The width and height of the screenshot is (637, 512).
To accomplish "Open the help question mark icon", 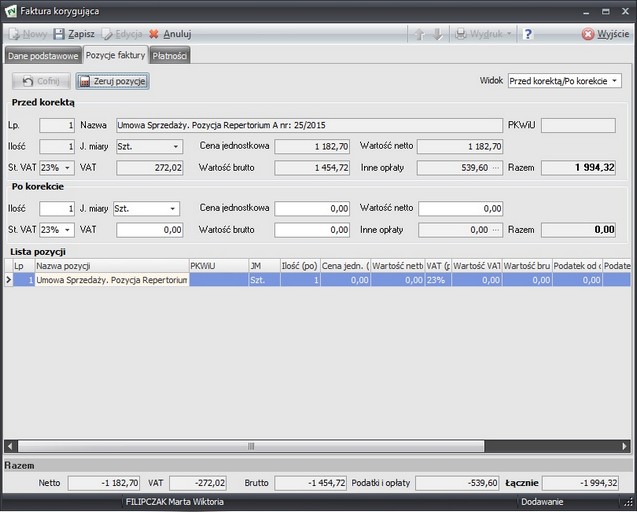I will tap(528, 34).
